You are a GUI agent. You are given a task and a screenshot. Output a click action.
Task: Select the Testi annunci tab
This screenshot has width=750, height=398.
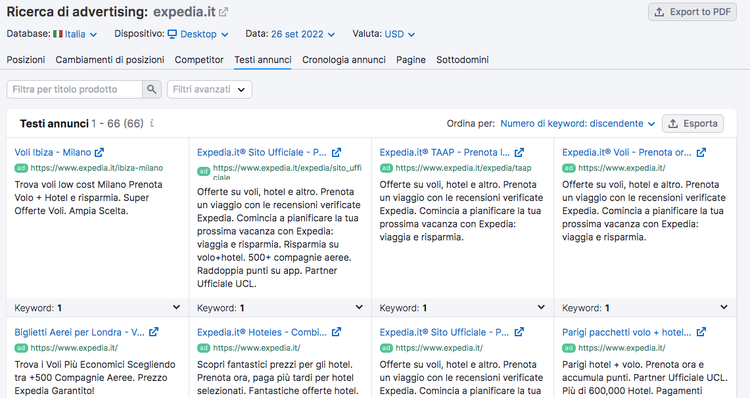pos(263,60)
